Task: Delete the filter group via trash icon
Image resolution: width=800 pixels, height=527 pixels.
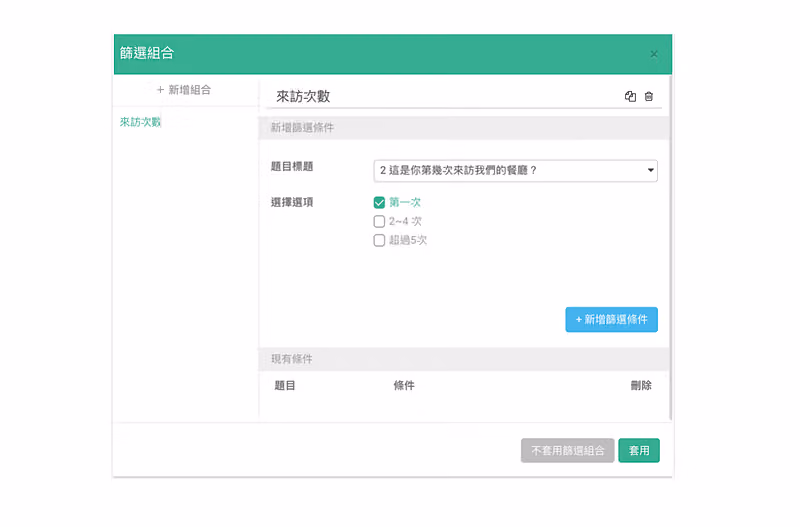Action: (648, 96)
